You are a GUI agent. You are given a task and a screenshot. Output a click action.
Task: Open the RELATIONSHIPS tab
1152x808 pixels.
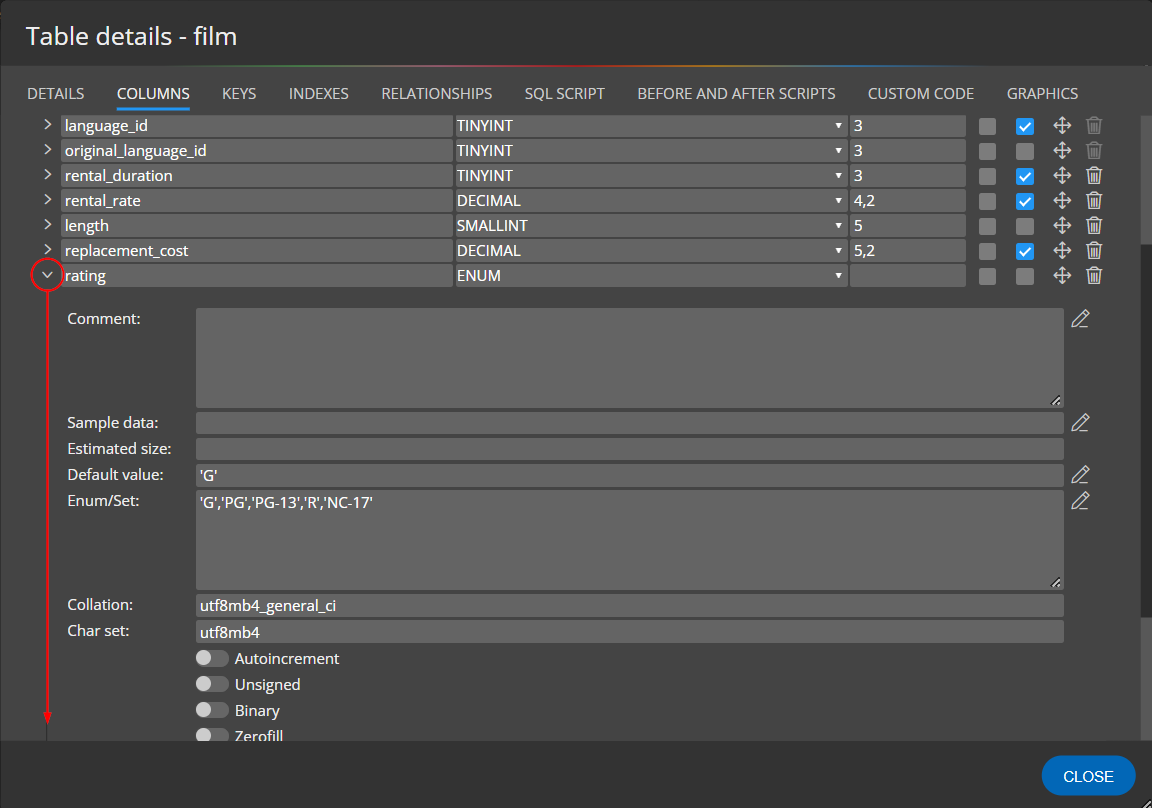[x=436, y=94]
